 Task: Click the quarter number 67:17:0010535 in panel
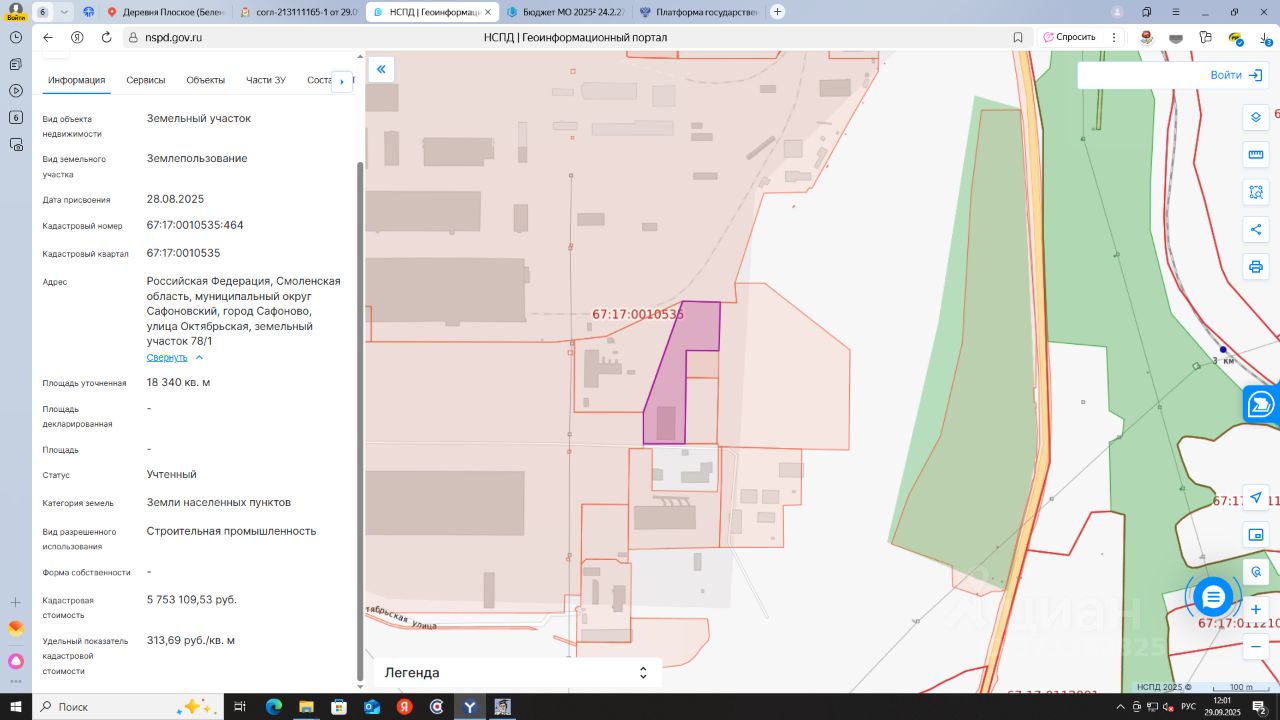(183, 253)
